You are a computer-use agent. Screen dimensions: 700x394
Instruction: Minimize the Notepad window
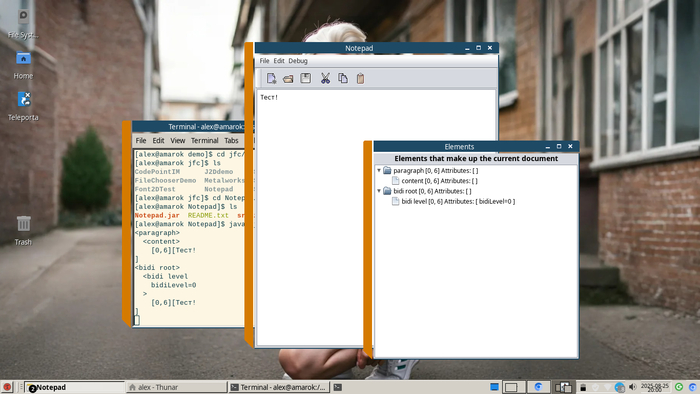[x=467, y=48]
